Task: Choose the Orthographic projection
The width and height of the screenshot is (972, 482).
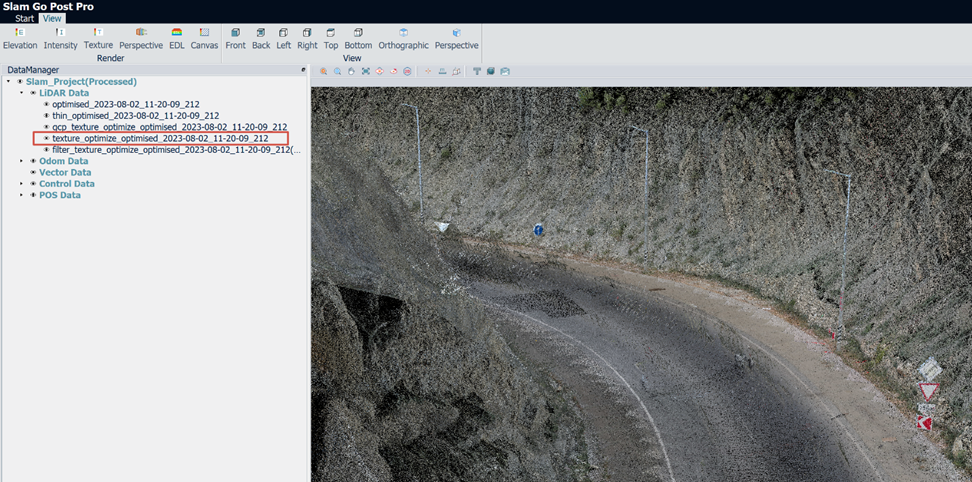Action: 404,38
